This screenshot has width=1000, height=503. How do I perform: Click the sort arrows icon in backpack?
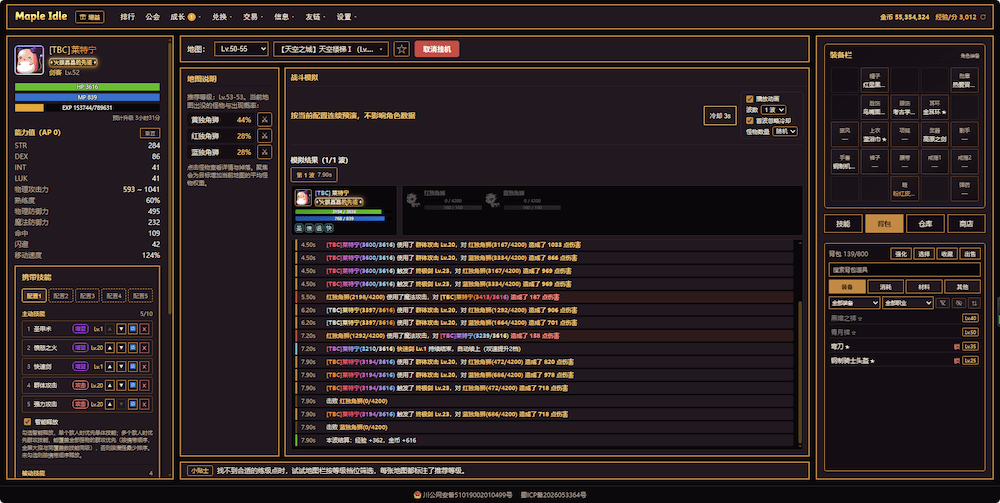coord(974,303)
